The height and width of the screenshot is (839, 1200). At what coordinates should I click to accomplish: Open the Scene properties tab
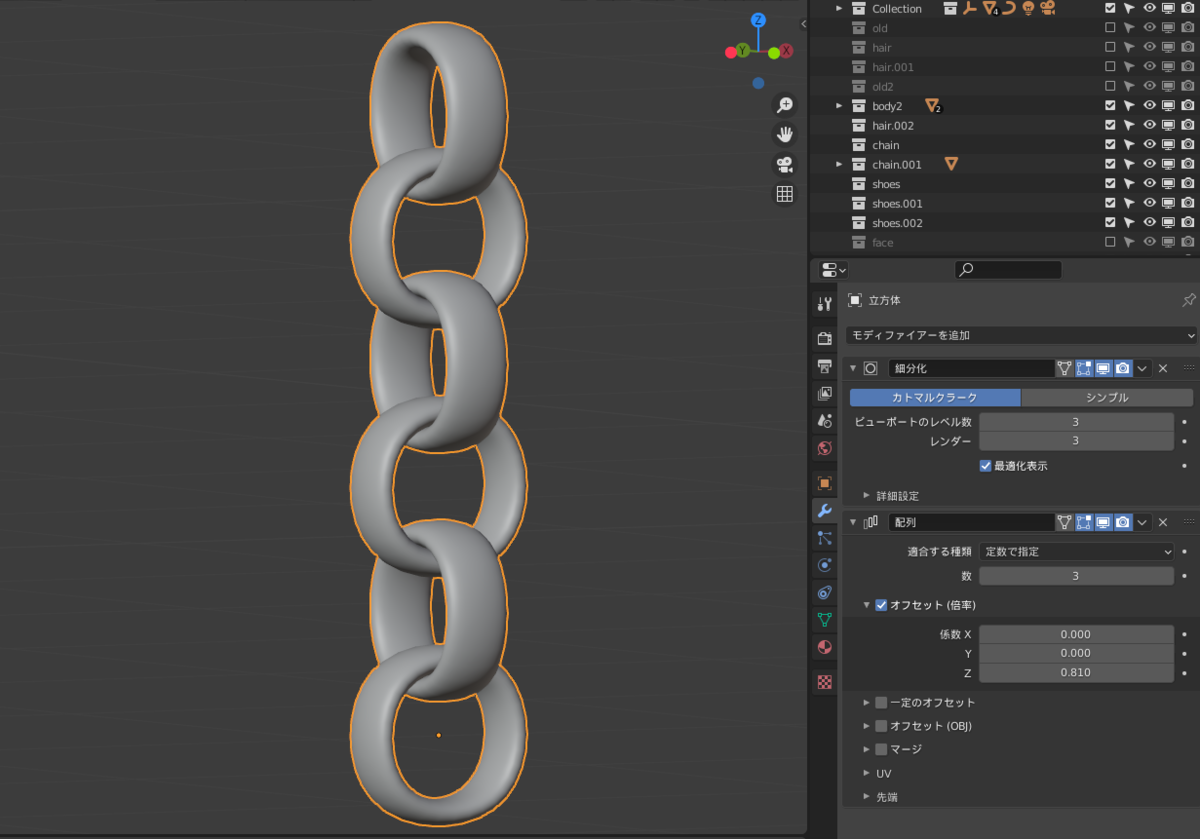click(x=824, y=421)
